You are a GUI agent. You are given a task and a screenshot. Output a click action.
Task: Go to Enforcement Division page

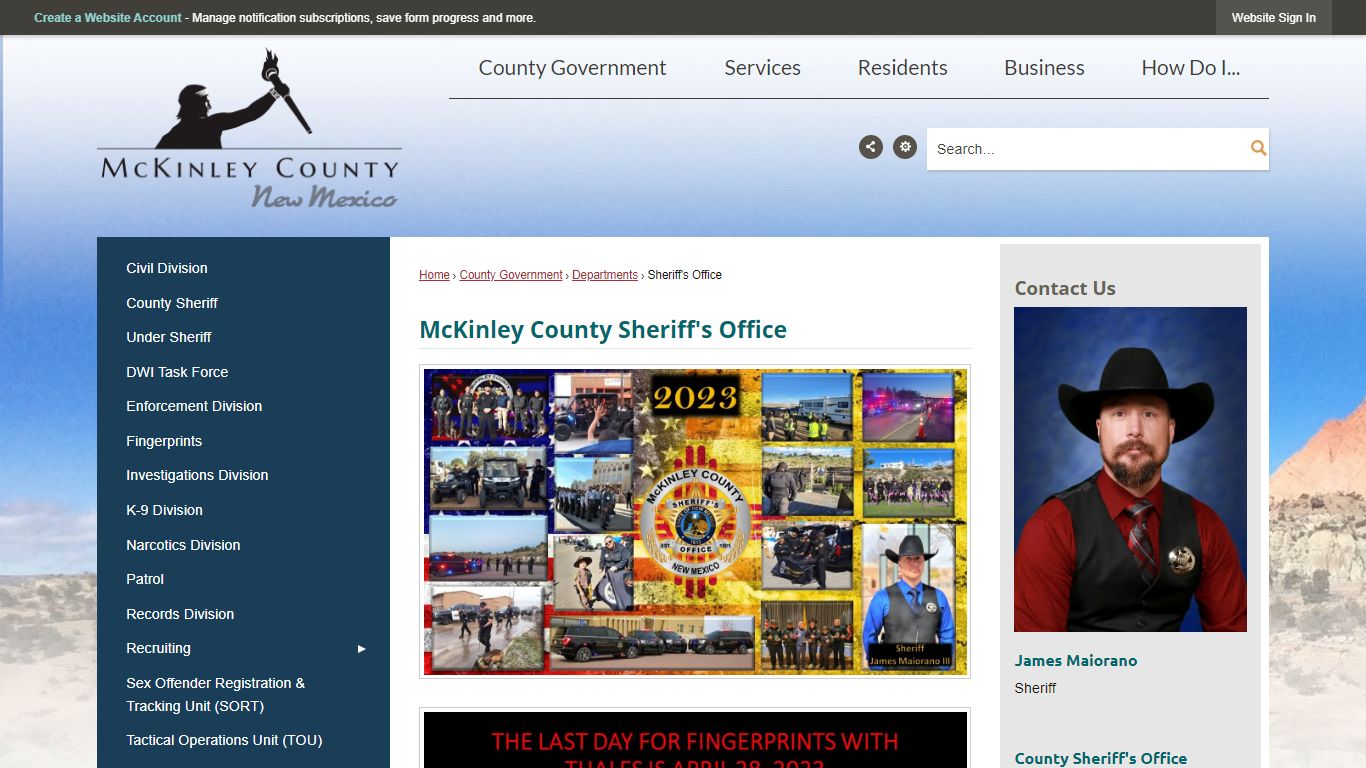[x=194, y=406]
